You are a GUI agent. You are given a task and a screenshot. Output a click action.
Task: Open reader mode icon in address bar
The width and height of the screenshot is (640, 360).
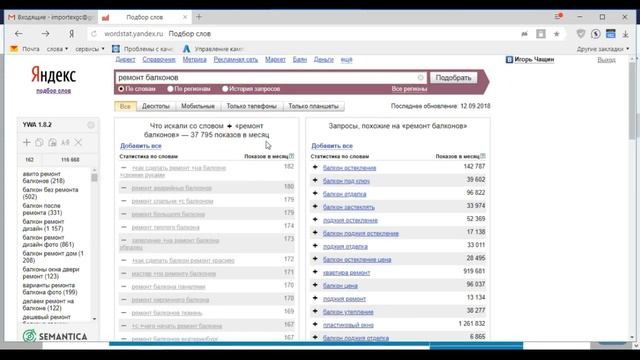541,34
